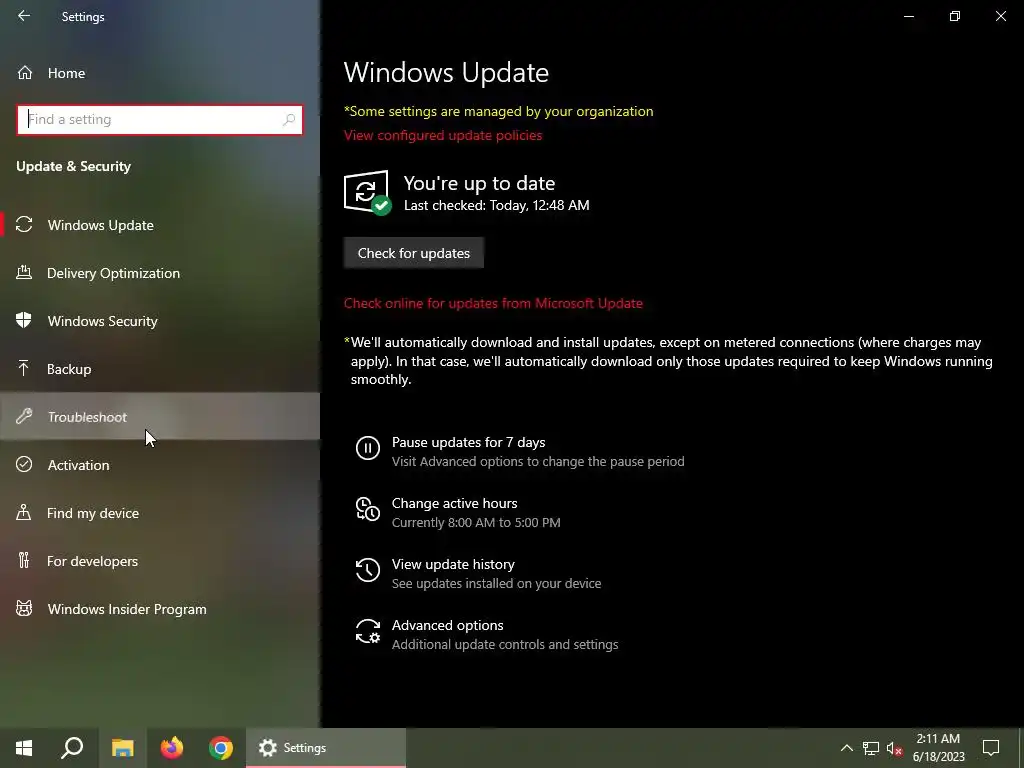Open the Troubleshoot page
Image resolution: width=1024 pixels, height=768 pixels.
(x=160, y=417)
